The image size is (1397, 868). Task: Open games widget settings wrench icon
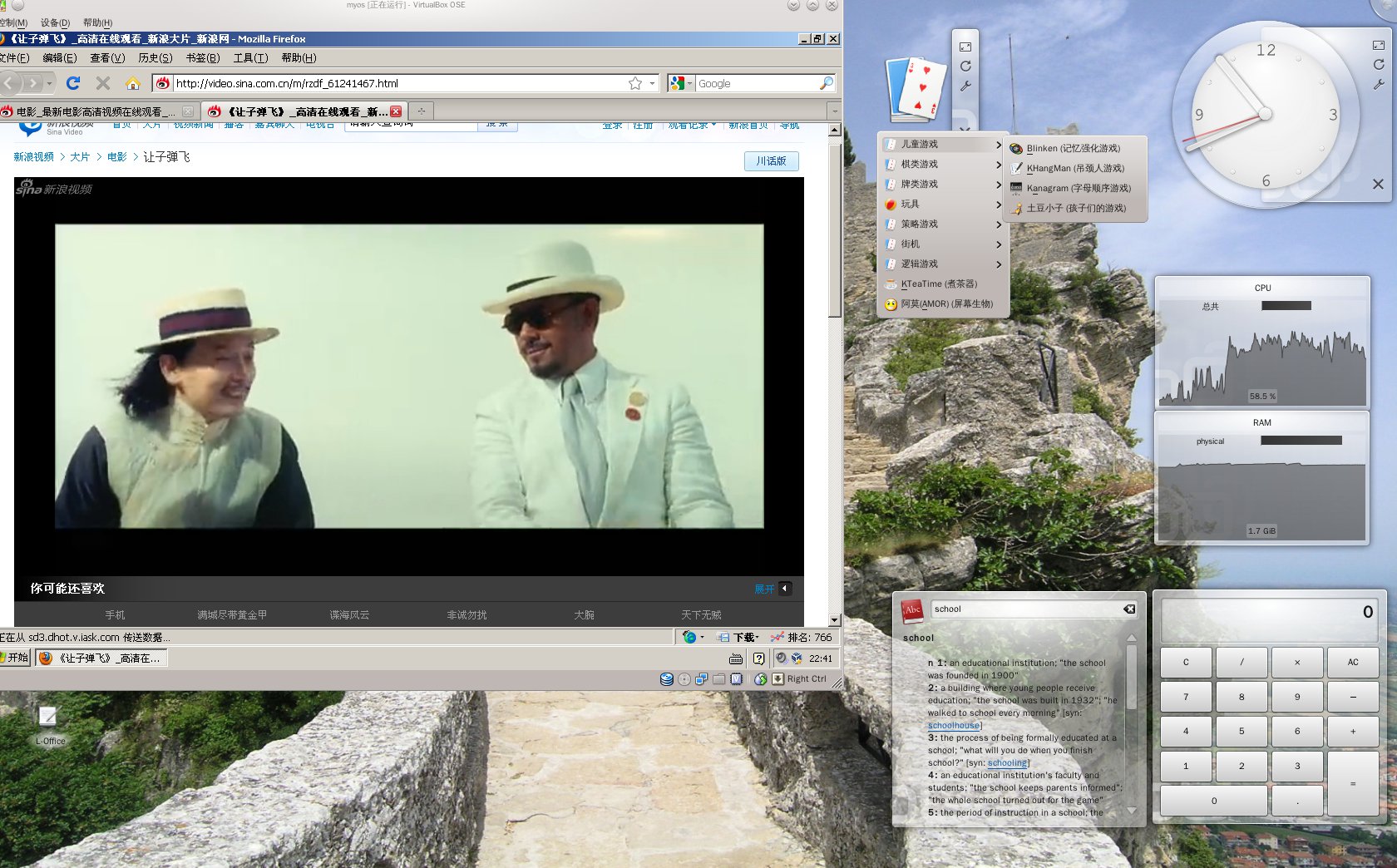pos(965,86)
